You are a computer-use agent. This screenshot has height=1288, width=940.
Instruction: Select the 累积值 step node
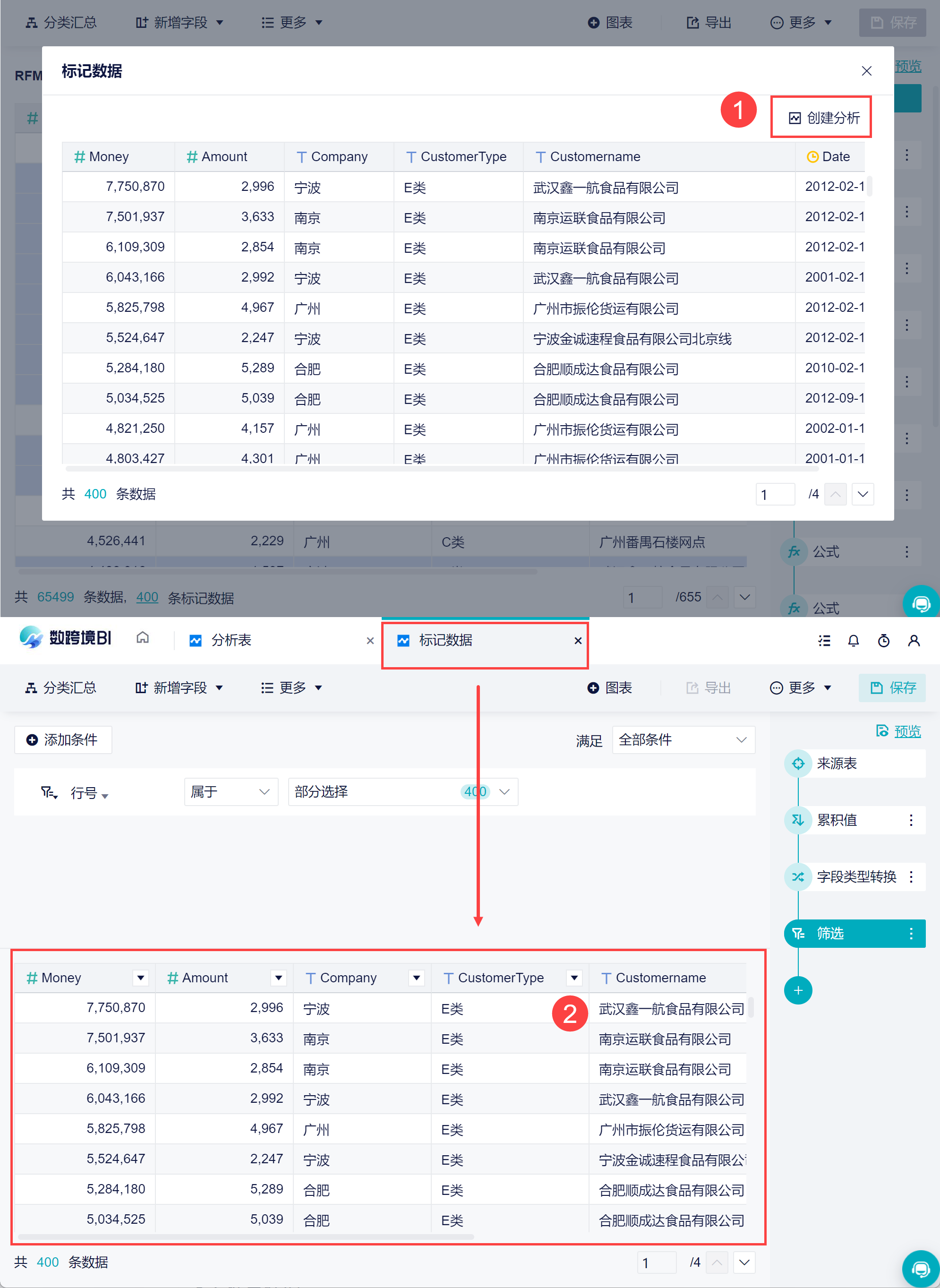point(837,820)
